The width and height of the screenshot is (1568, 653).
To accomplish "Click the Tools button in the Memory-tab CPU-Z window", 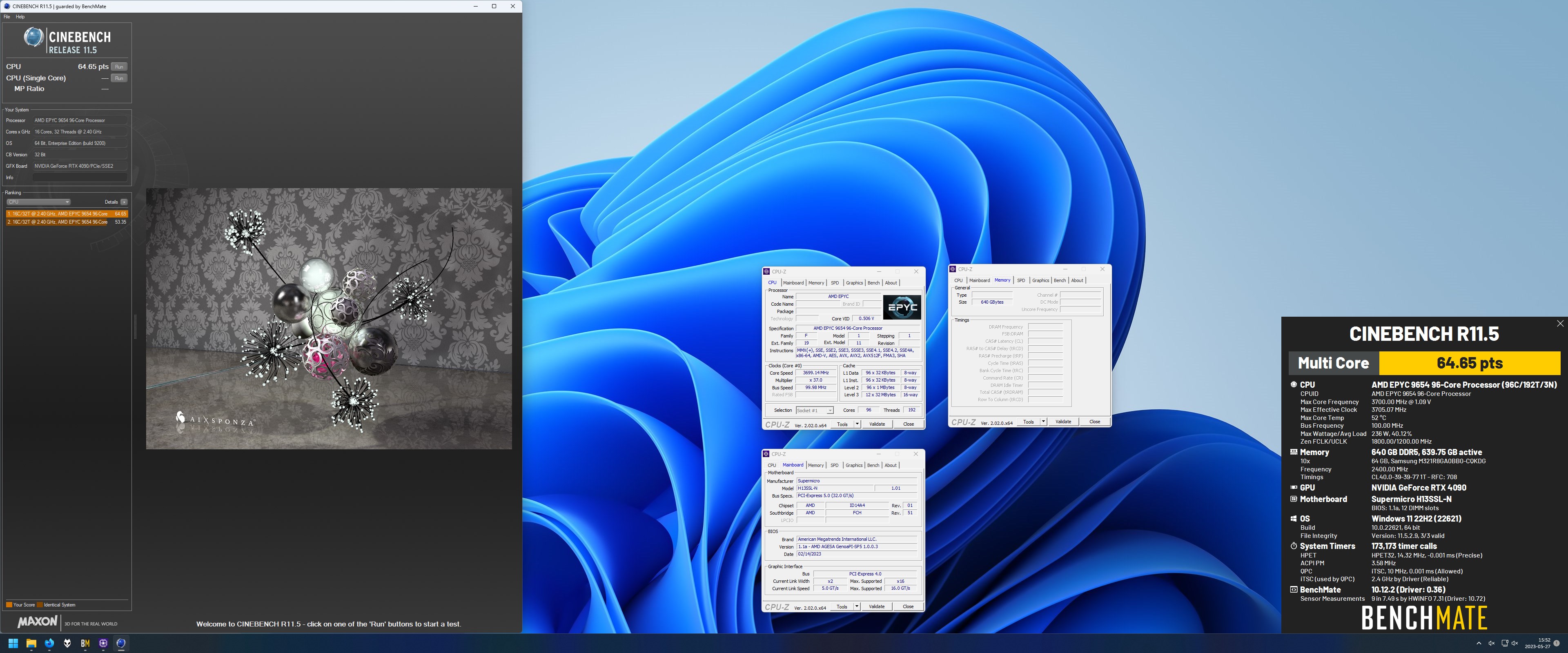I will 1029,422.
